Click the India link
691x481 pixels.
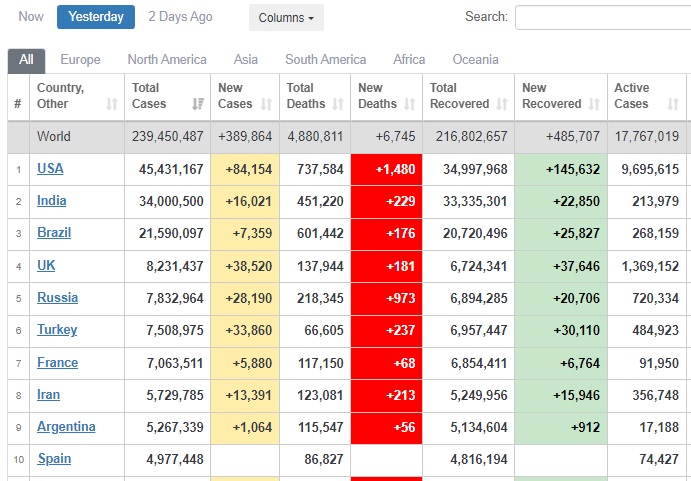[52, 201]
